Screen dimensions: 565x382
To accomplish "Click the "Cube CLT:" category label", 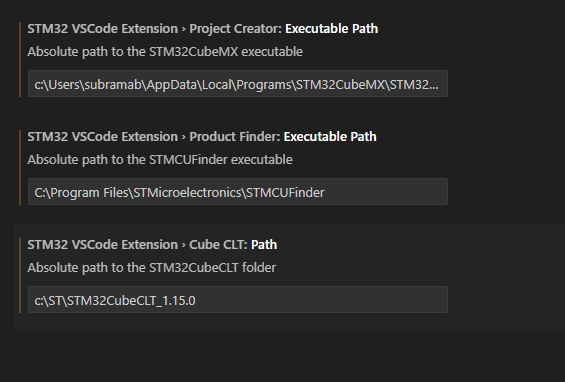I will 218,245.
